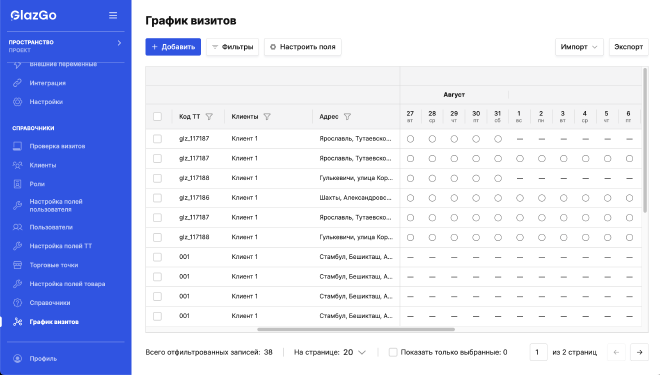Filter by Клиенты column funnel icon
The width and height of the screenshot is (660, 375).
[x=267, y=117]
